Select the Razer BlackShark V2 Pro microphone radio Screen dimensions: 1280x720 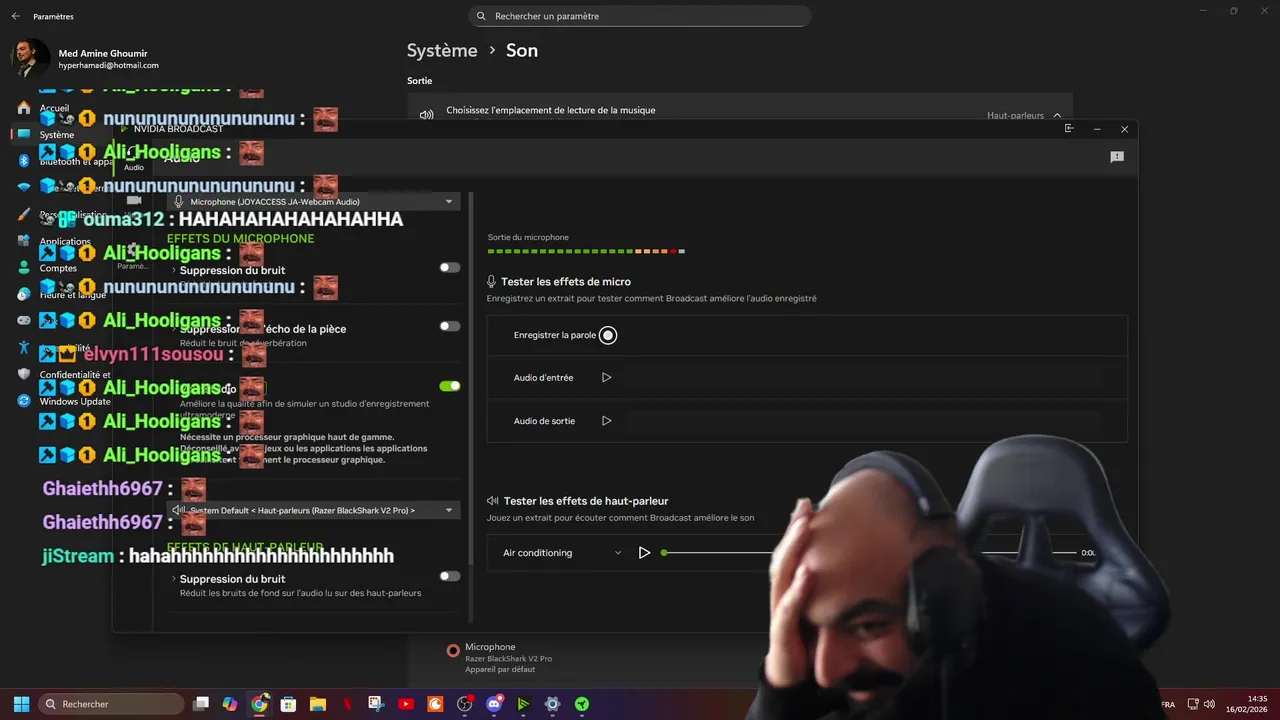pyautogui.click(x=453, y=651)
